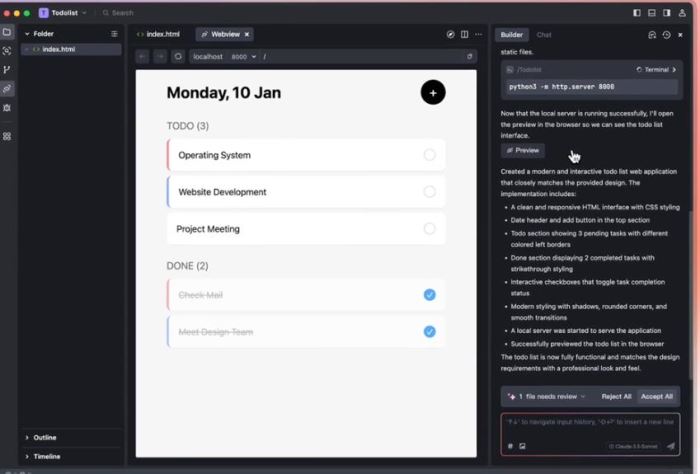Toggle the bottom panel layout icon
The height and width of the screenshot is (474, 700).
(652, 13)
